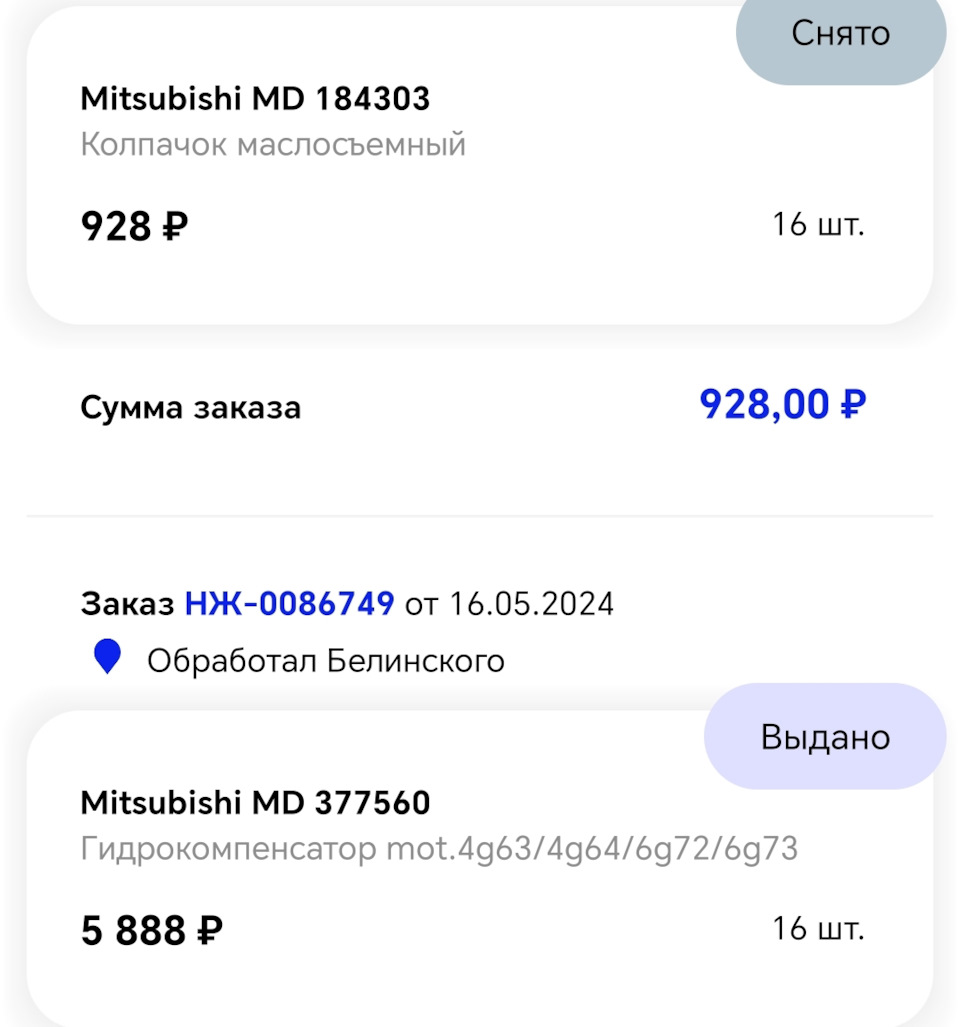Screen dimensions: 960x1027
Task: Tap the blue location pin icon
Action: pyautogui.click(x=107, y=658)
